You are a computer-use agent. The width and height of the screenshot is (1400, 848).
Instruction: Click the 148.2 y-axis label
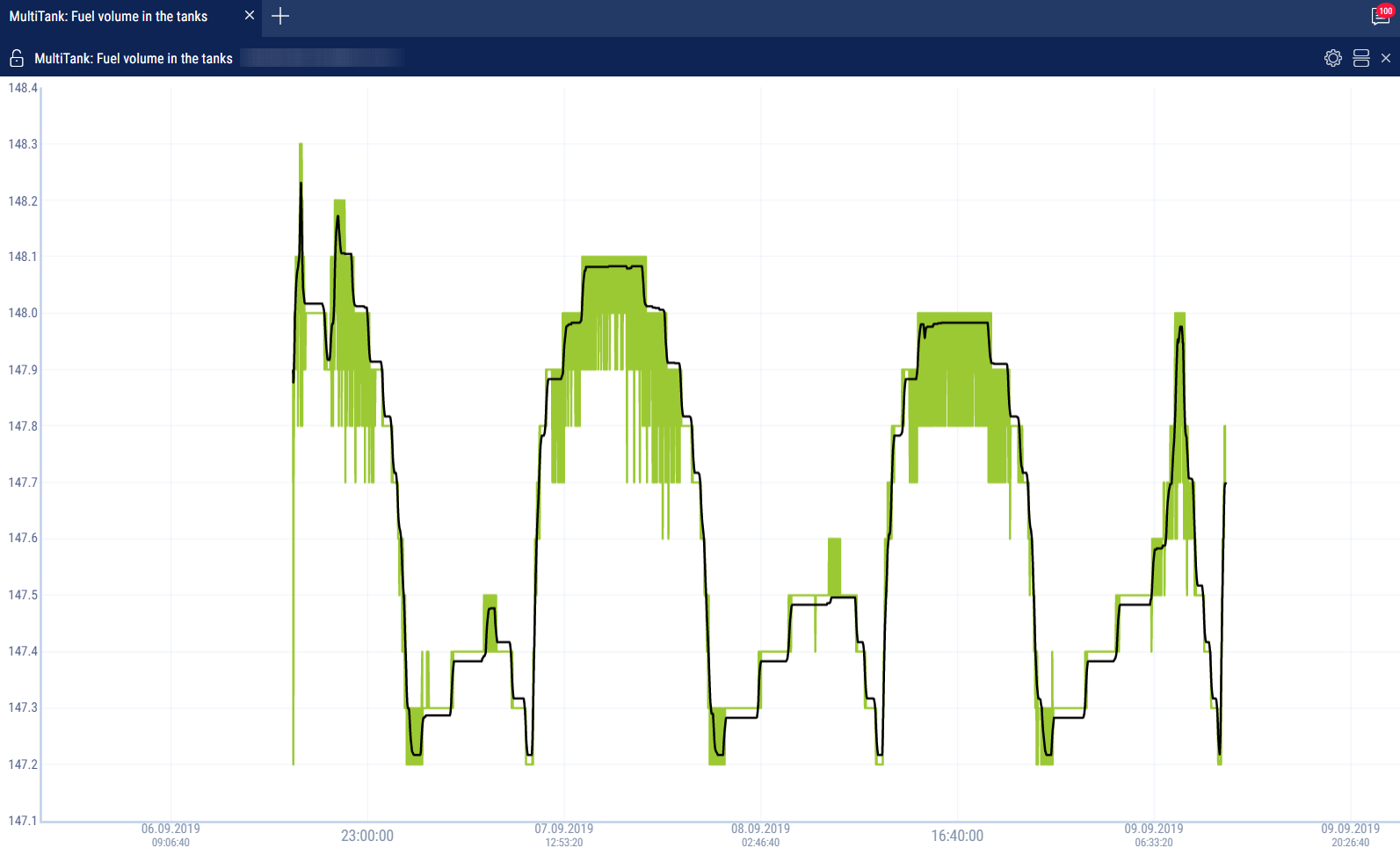coord(23,201)
